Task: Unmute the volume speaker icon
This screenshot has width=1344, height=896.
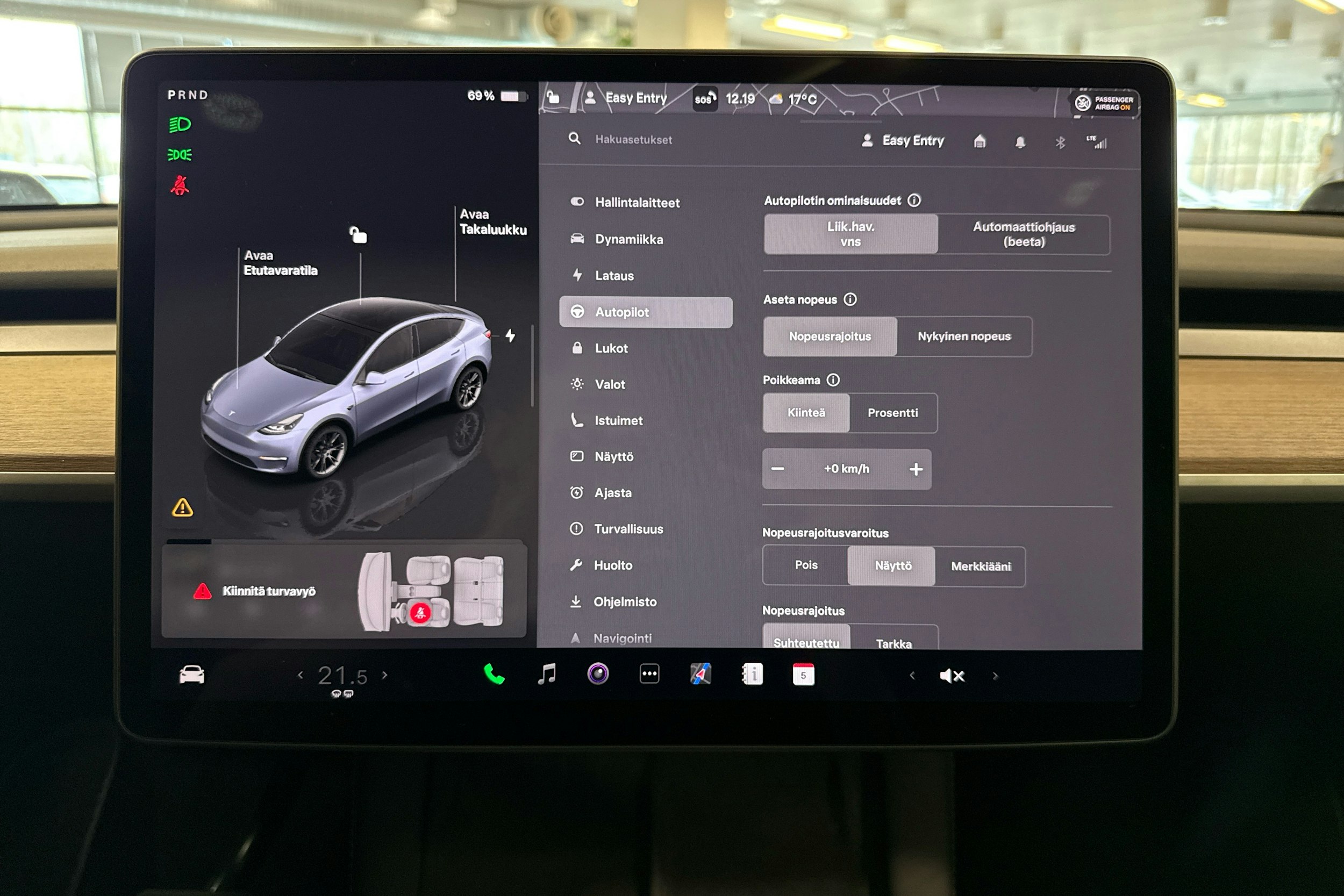Action: 952,676
